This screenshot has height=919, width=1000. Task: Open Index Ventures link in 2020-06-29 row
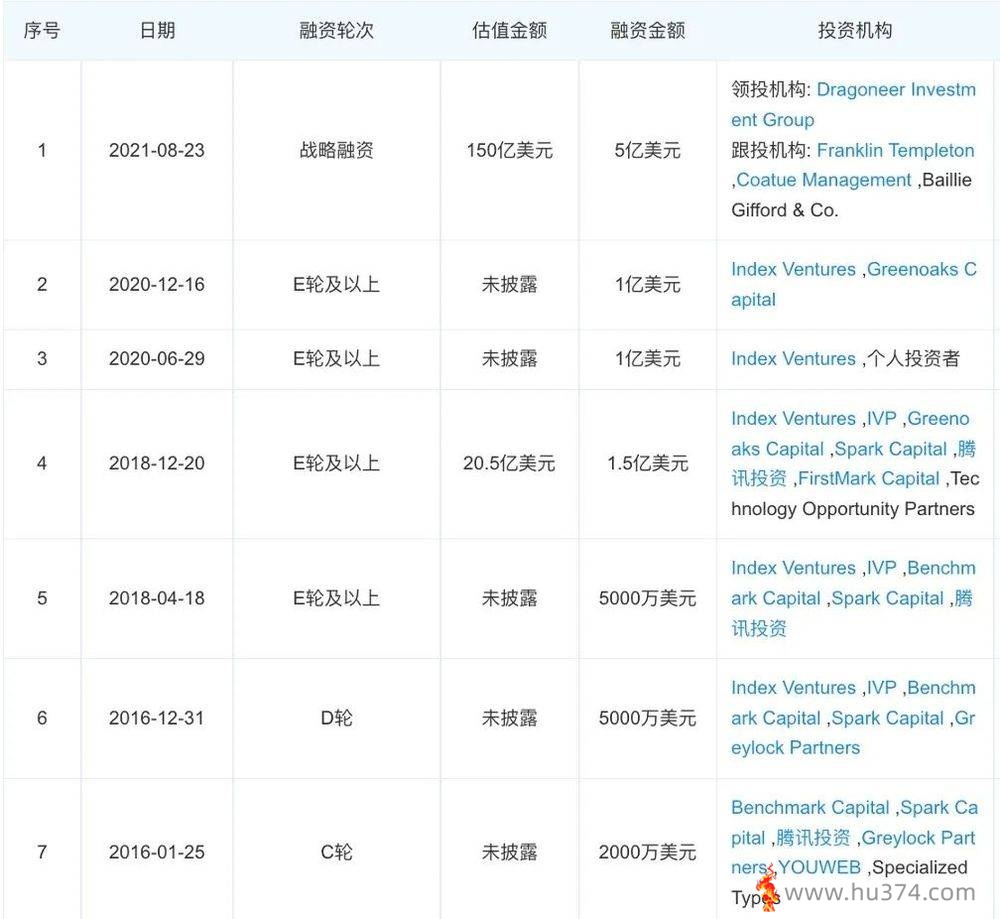[x=793, y=358]
